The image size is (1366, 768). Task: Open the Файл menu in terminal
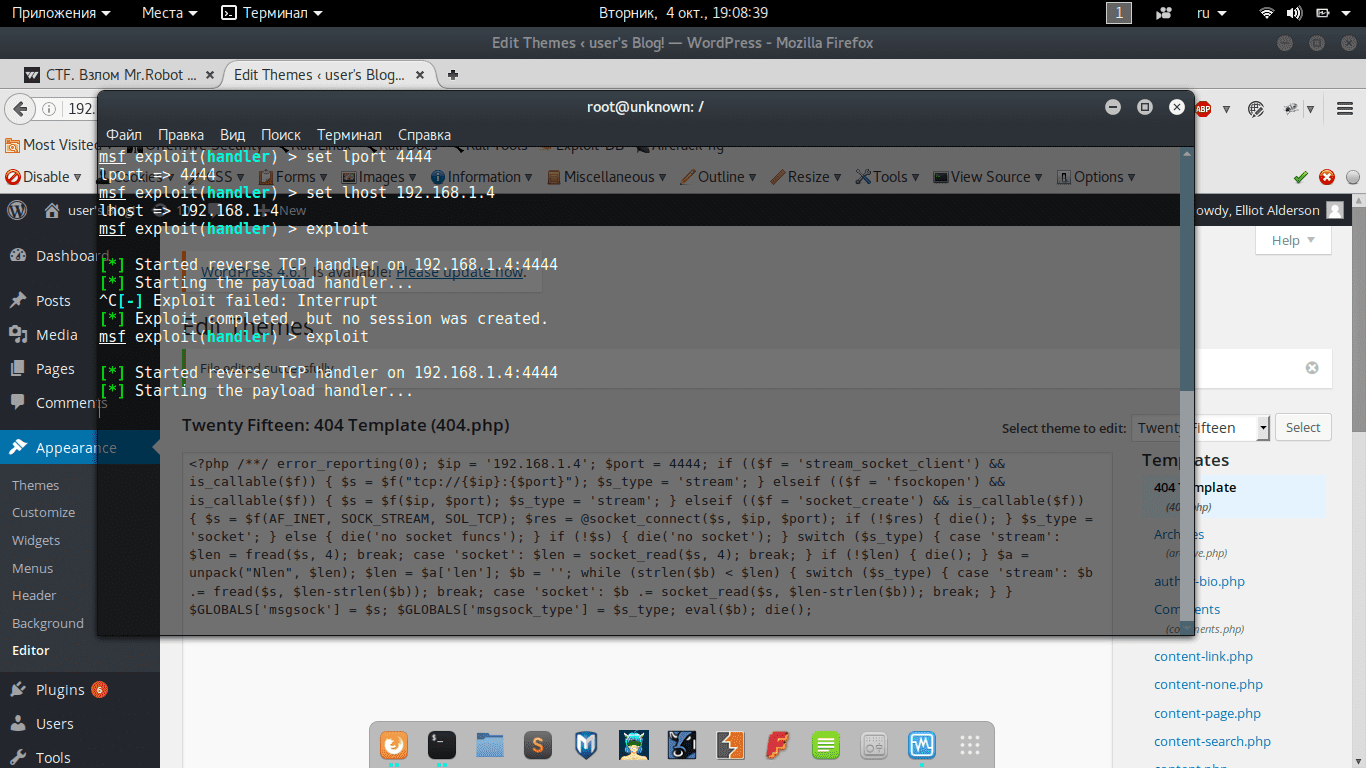click(124, 135)
